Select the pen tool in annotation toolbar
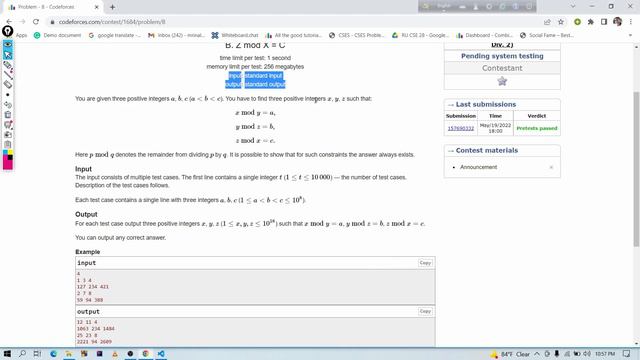The image size is (640, 360). point(8,64)
